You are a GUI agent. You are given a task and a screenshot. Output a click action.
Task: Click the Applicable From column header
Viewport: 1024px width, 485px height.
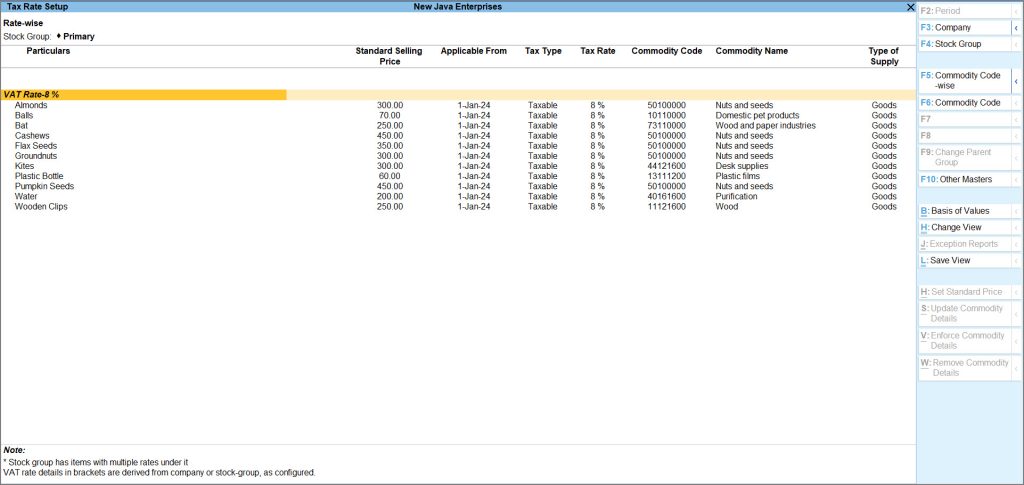point(473,51)
